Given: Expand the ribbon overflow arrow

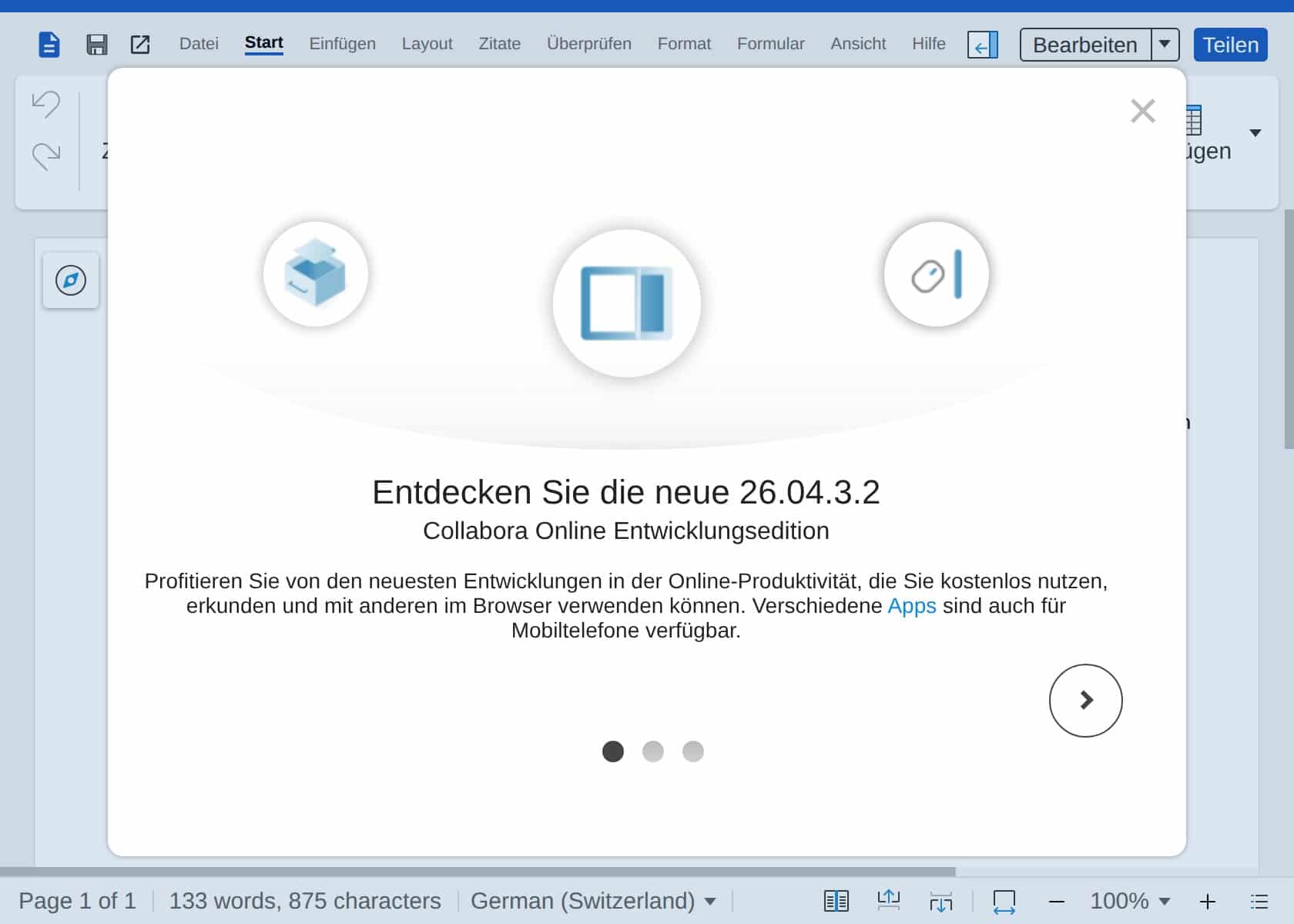Looking at the screenshot, I should pos(1255,133).
